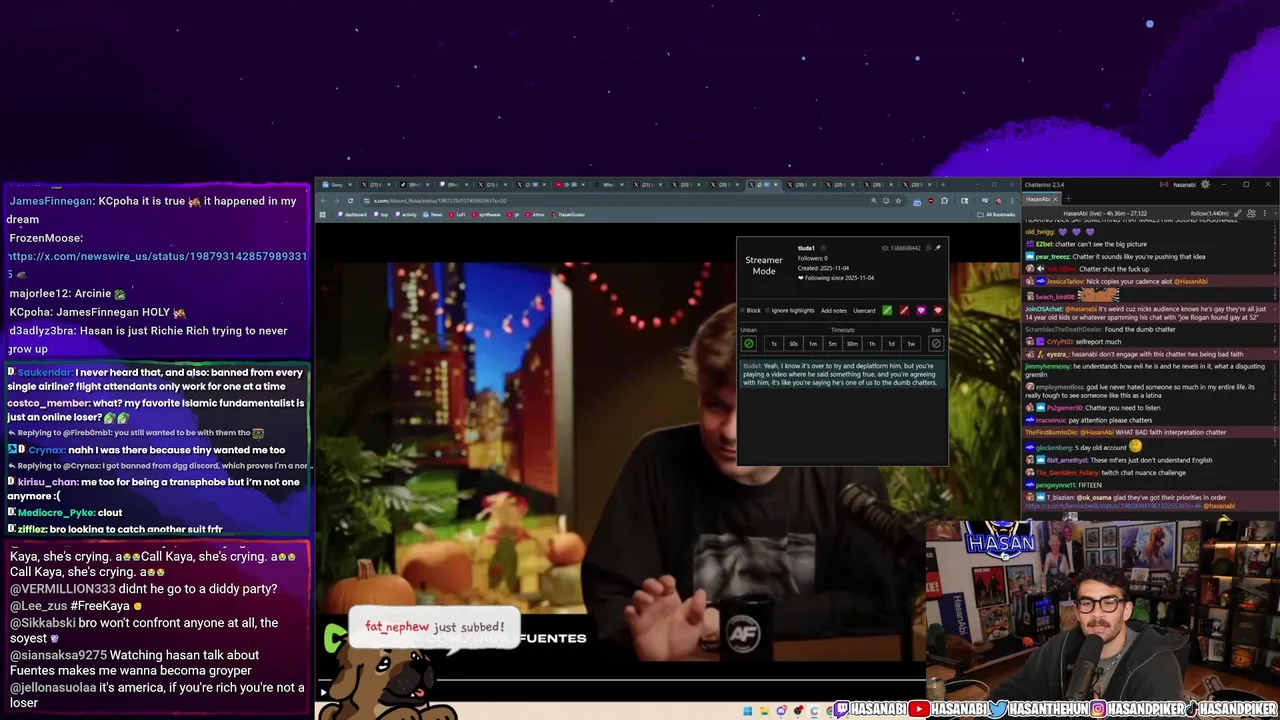The height and width of the screenshot is (720, 1280).
Task: Click the Ban icon in usercard popup
Action: pyautogui.click(x=936, y=344)
